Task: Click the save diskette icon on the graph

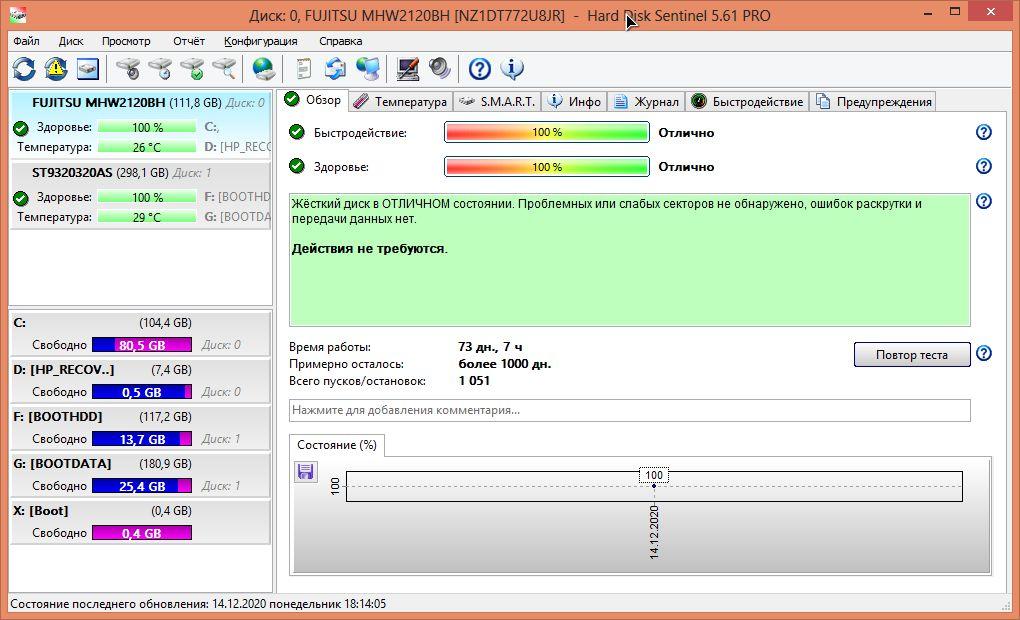Action: click(306, 471)
